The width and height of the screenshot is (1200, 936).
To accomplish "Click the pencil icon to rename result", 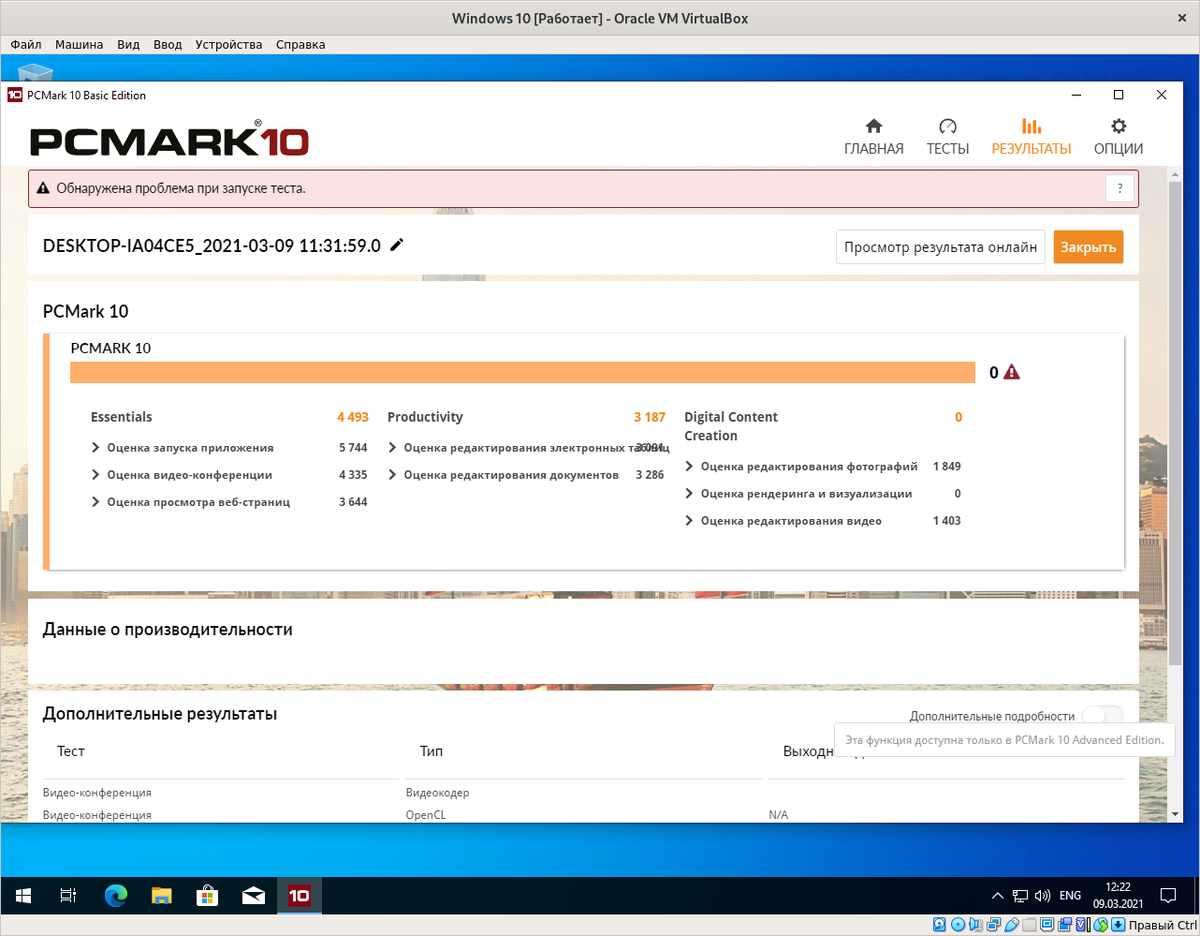I will pos(397,245).
